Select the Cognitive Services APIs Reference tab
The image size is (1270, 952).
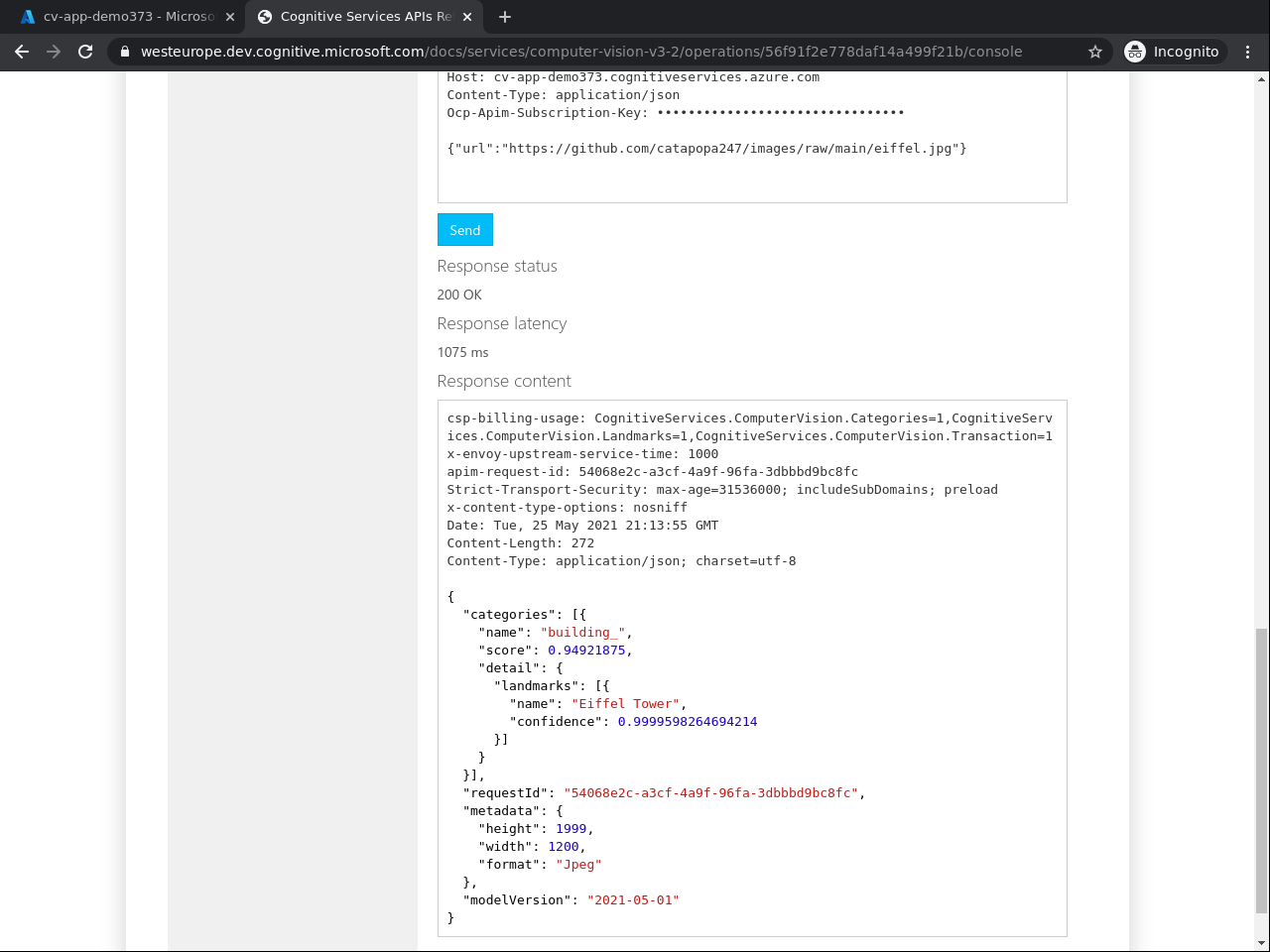[364, 17]
